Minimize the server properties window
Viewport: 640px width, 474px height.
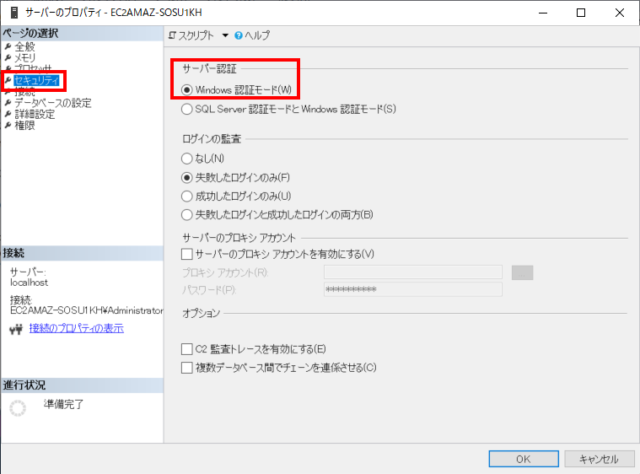[543, 13]
